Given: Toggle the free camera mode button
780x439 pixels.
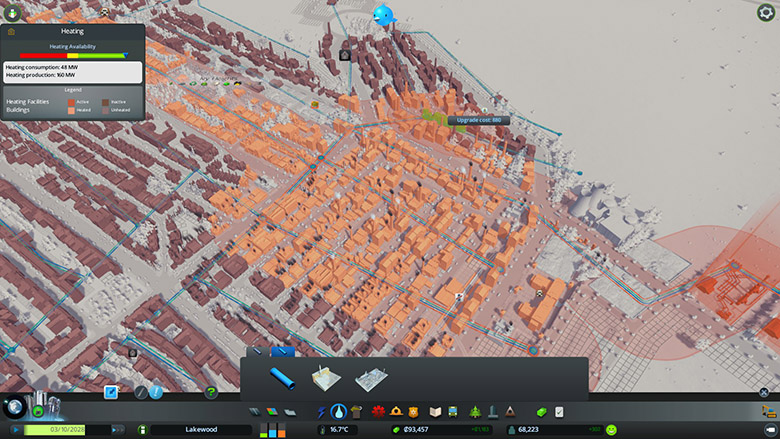Looking at the screenshot, I should [x=770, y=430].
